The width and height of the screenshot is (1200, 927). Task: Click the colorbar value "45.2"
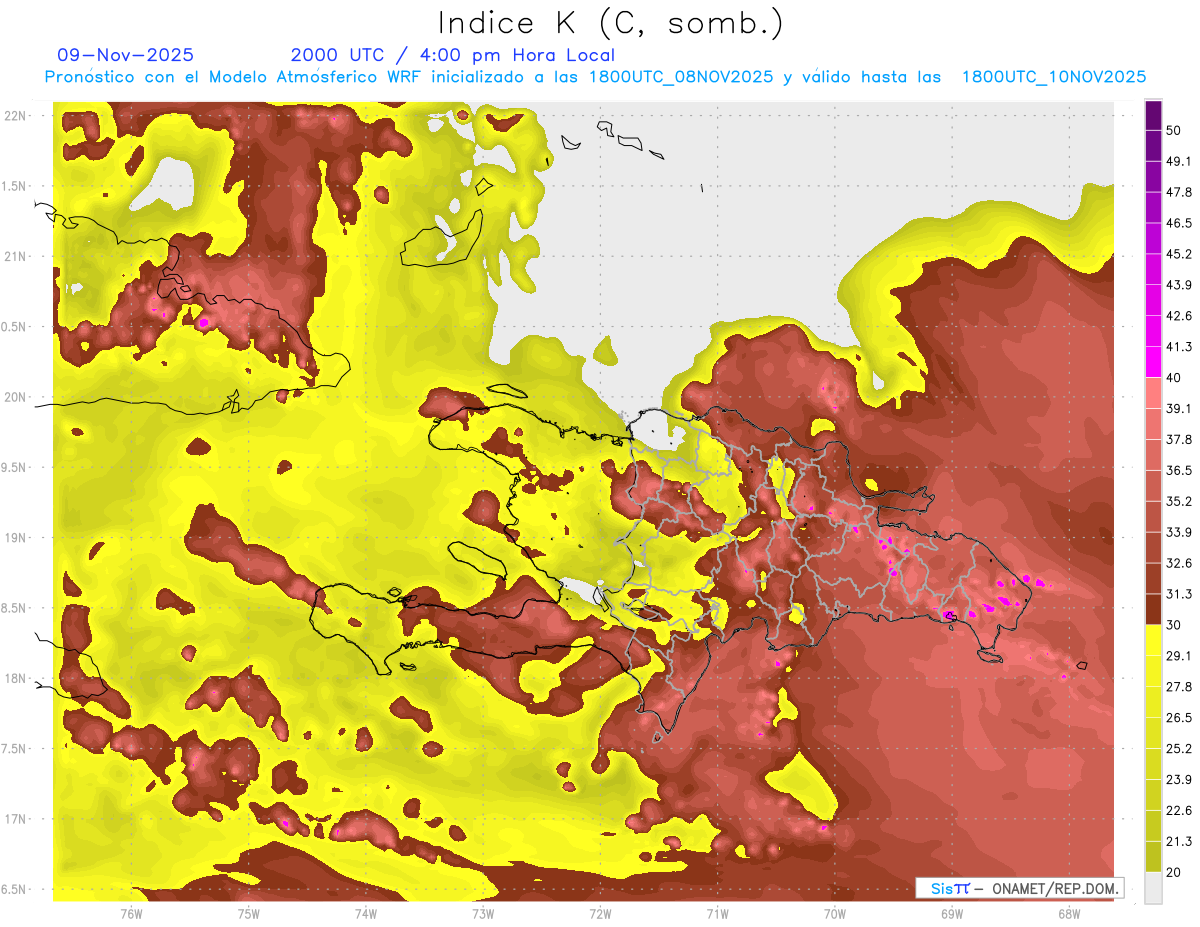[1179, 254]
